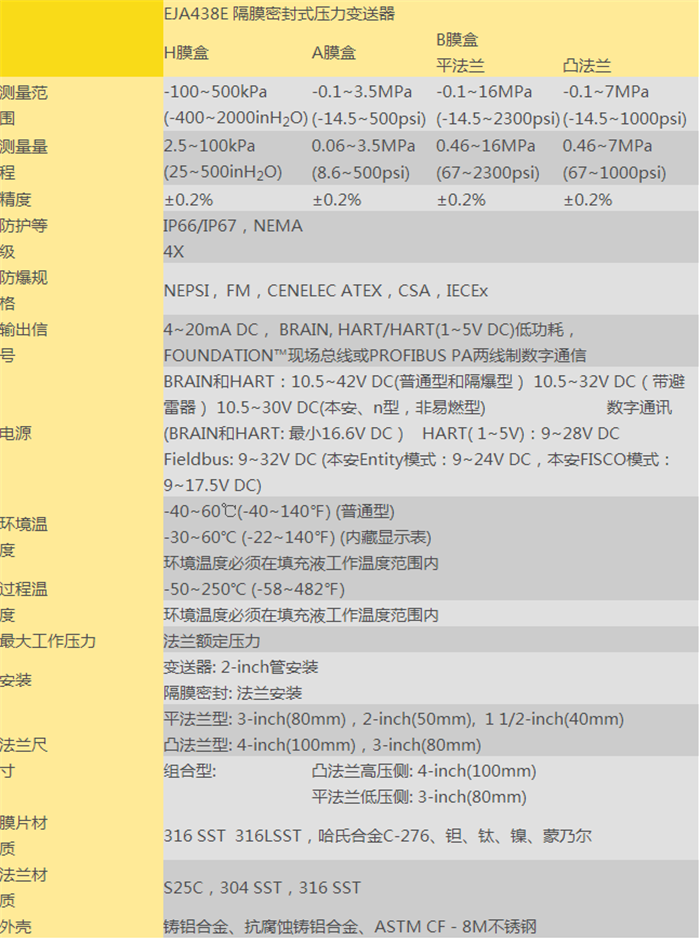Click the -40~60℃ (普通型) line
The height and width of the screenshot is (940, 700).
click(x=279, y=511)
